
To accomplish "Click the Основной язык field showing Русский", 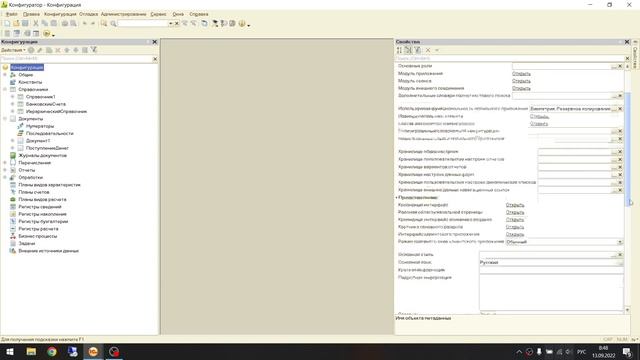I will pos(551,262).
